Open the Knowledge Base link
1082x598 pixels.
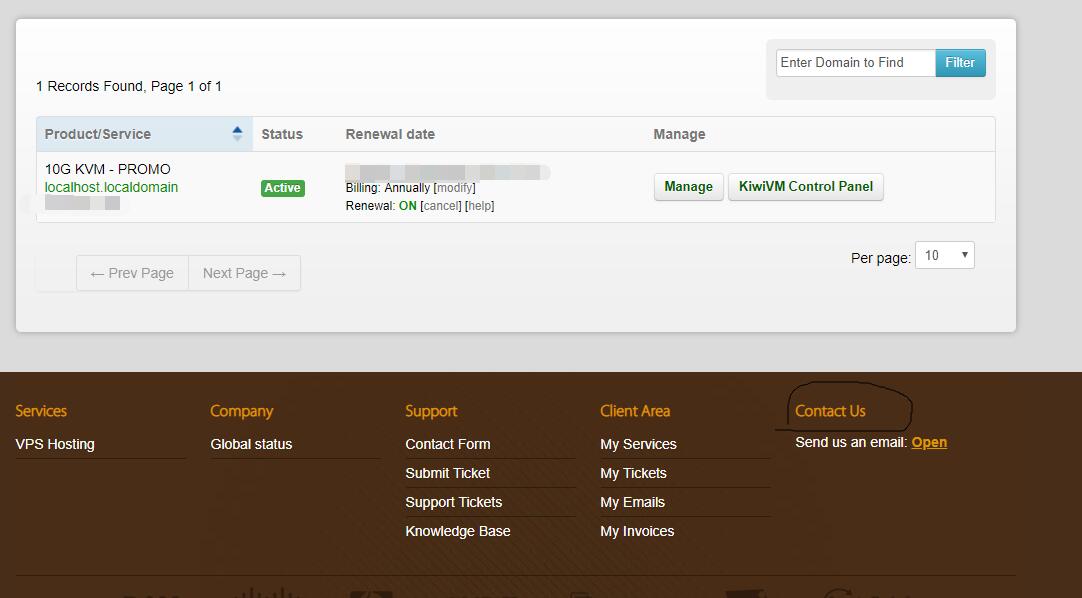coord(457,531)
